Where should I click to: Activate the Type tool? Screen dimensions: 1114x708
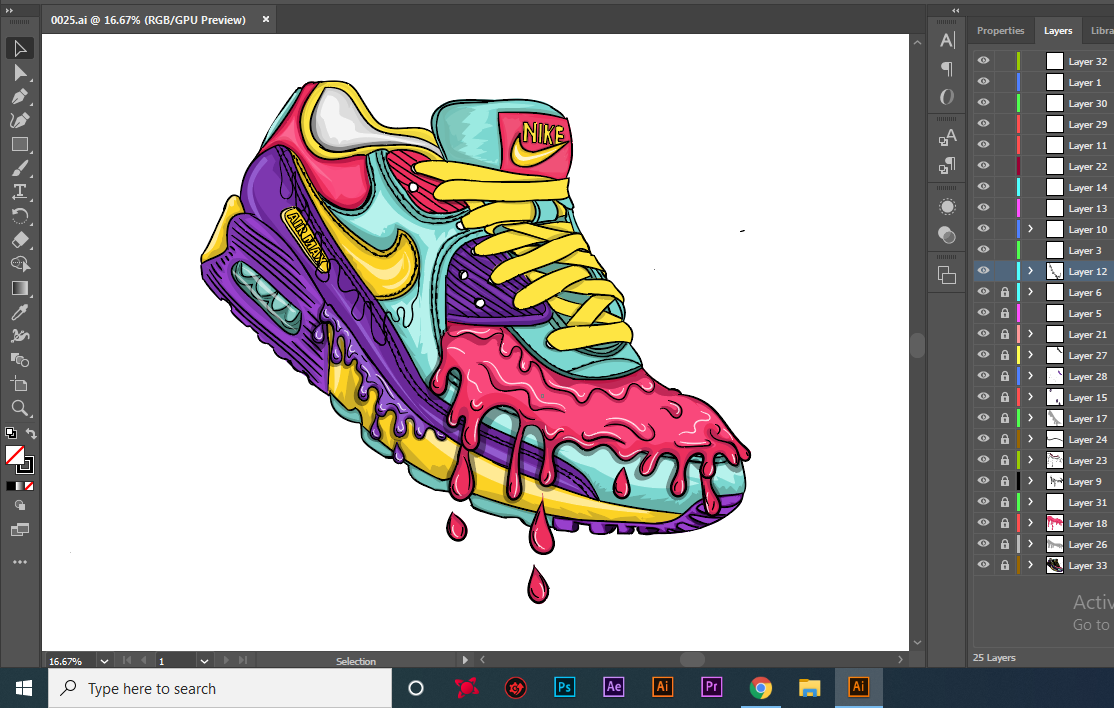click(19, 192)
